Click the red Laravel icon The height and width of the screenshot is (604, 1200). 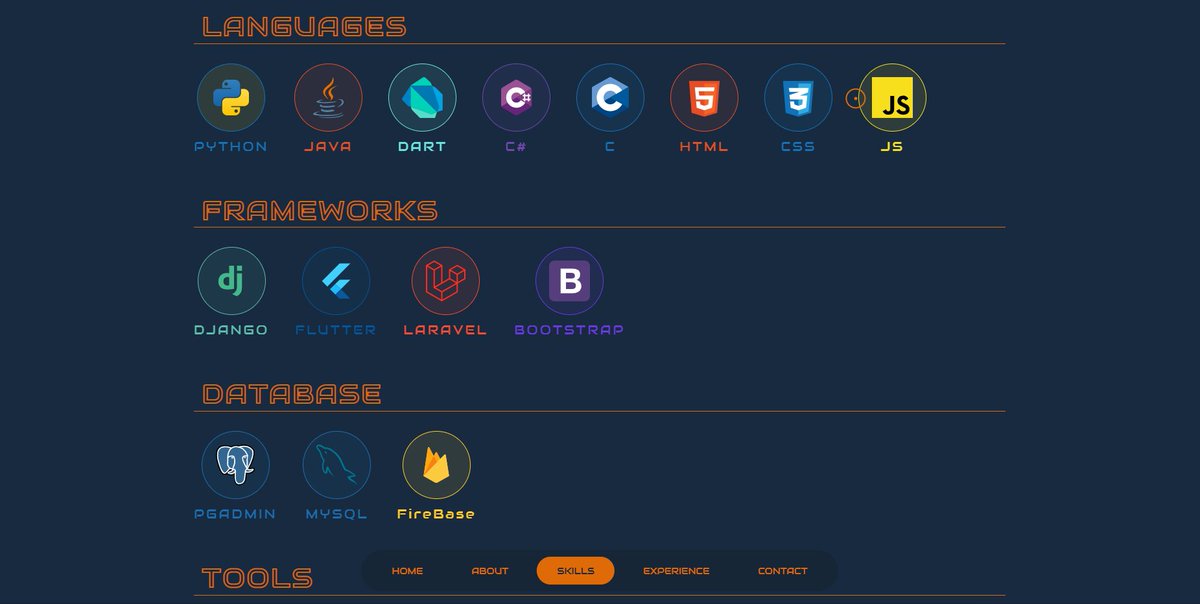[445, 281]
